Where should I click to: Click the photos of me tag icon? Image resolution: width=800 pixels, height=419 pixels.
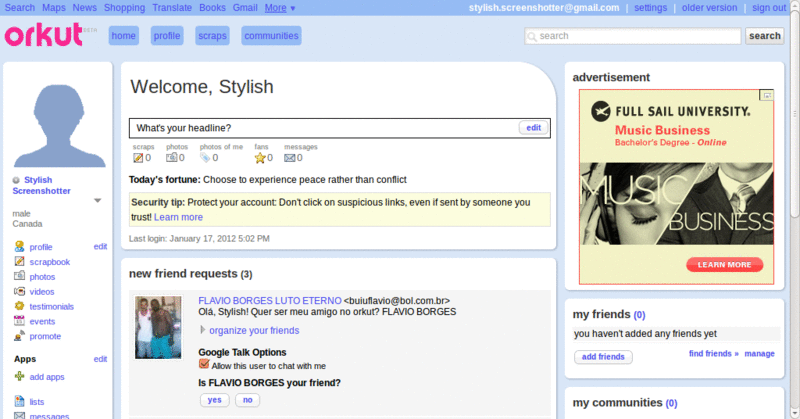click(x=205, y=158)
